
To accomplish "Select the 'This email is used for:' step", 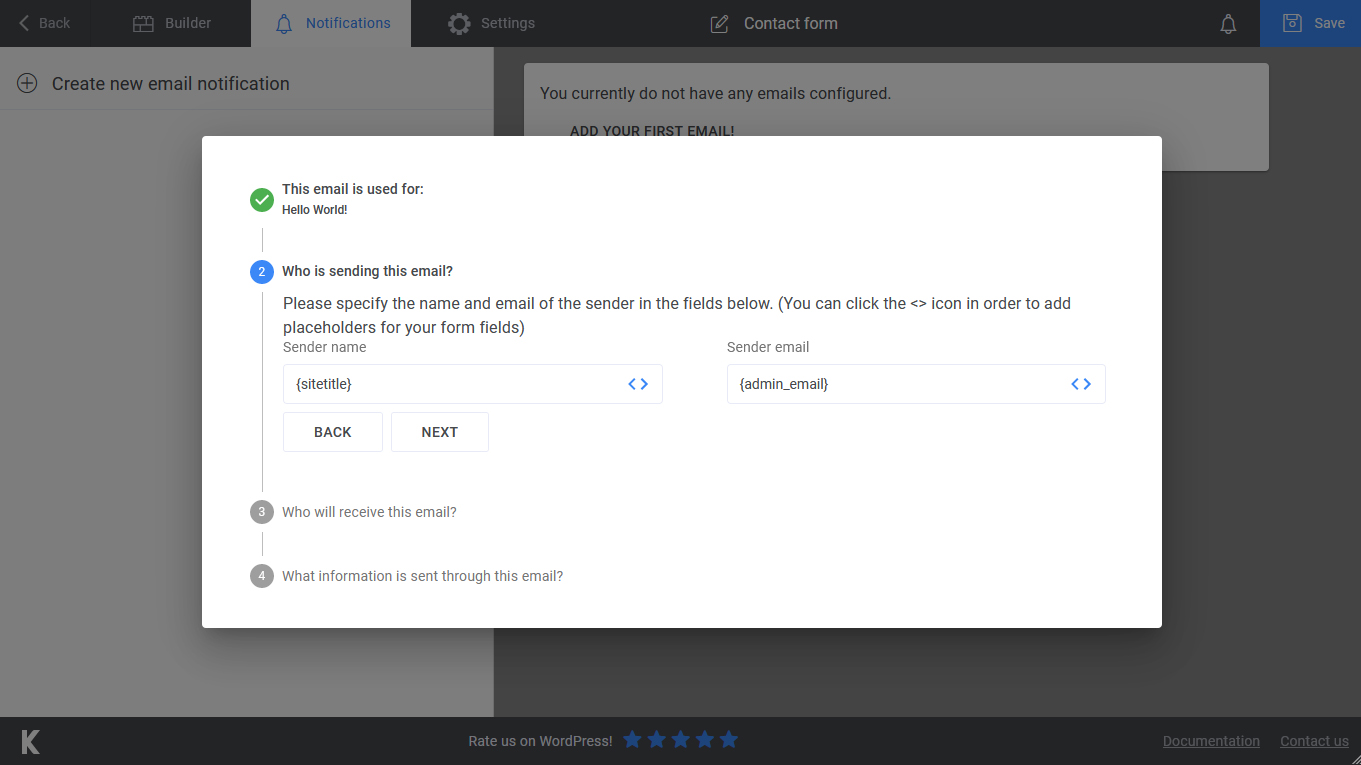I will tap(353, 189).
